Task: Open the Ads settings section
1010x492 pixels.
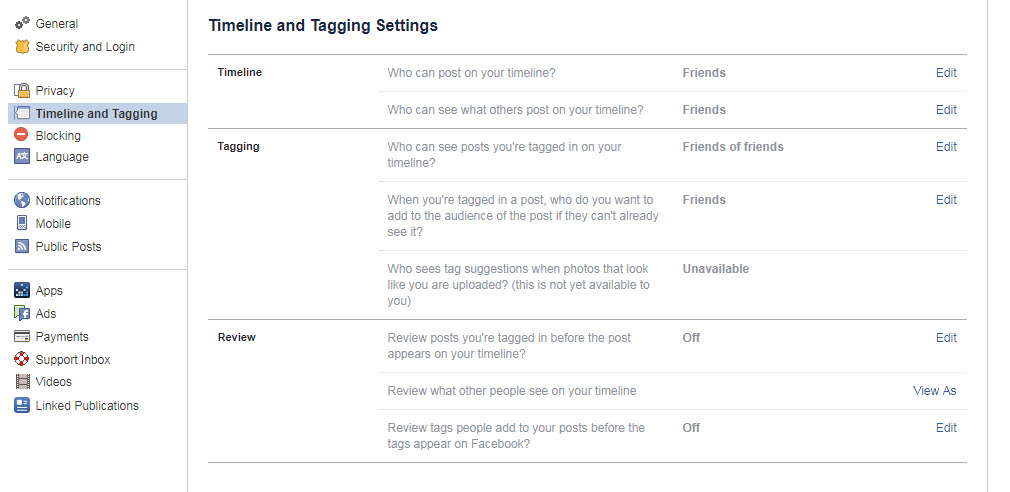Action: (46, 314)
